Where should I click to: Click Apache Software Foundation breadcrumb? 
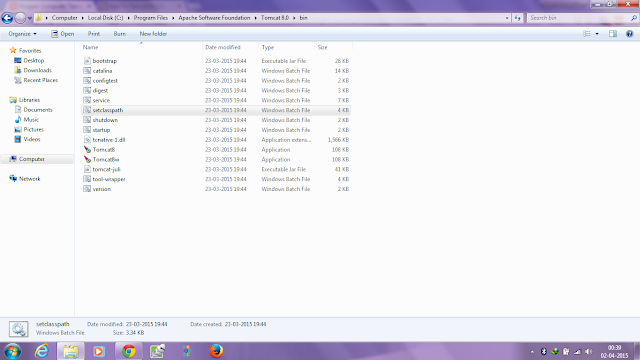pos(214,18)
